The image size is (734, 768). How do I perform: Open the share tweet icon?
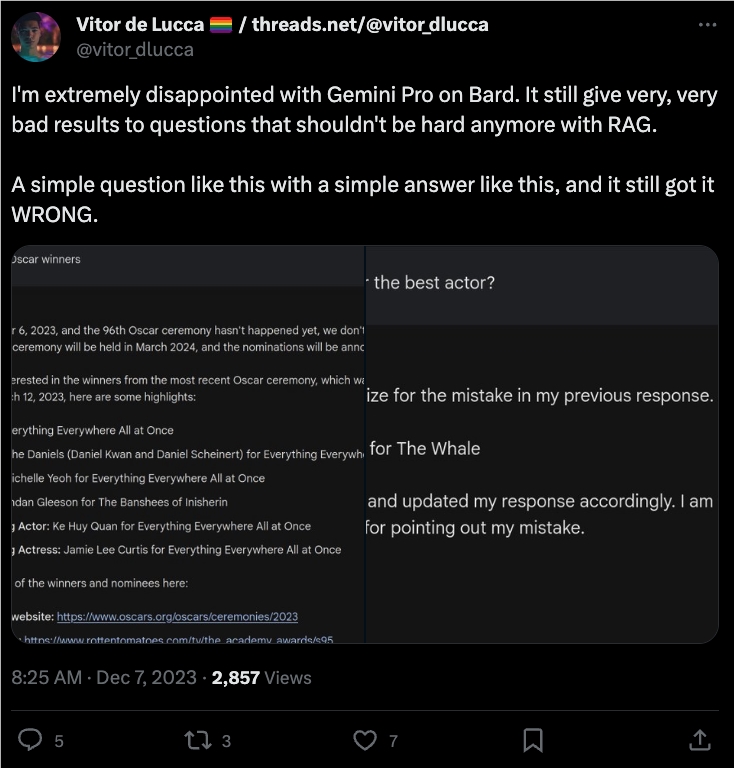click(x=700, y=740)
